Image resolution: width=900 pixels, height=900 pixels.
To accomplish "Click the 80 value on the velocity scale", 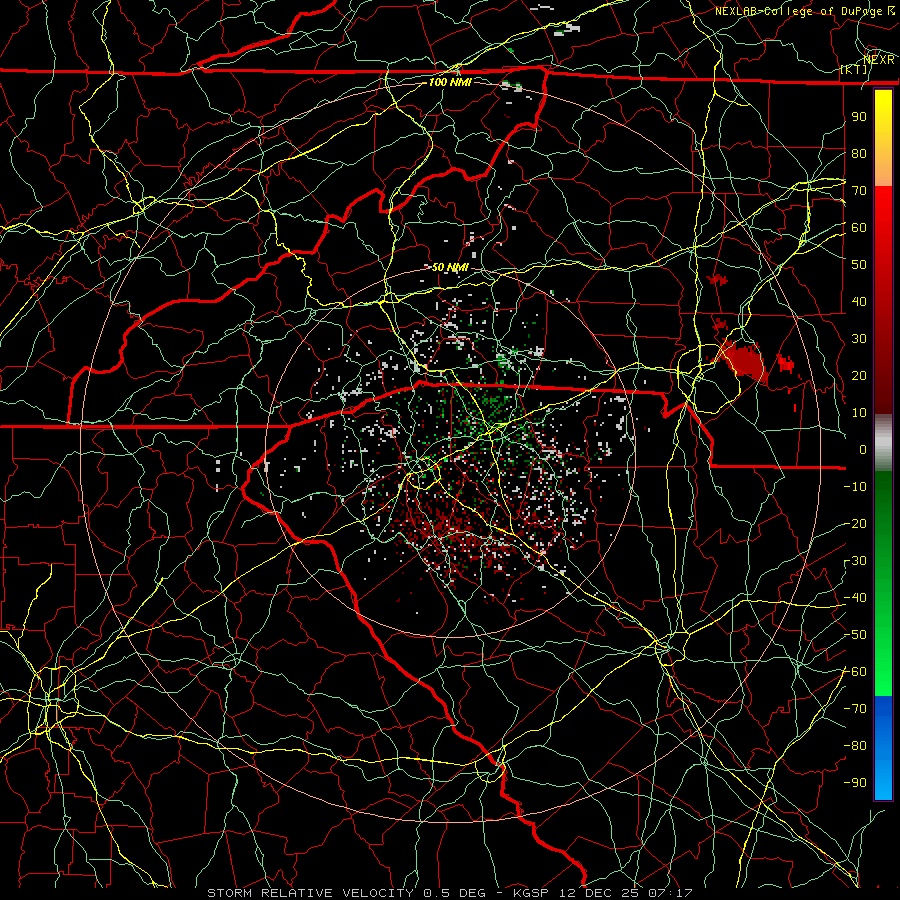I will [x=859, y=154].
